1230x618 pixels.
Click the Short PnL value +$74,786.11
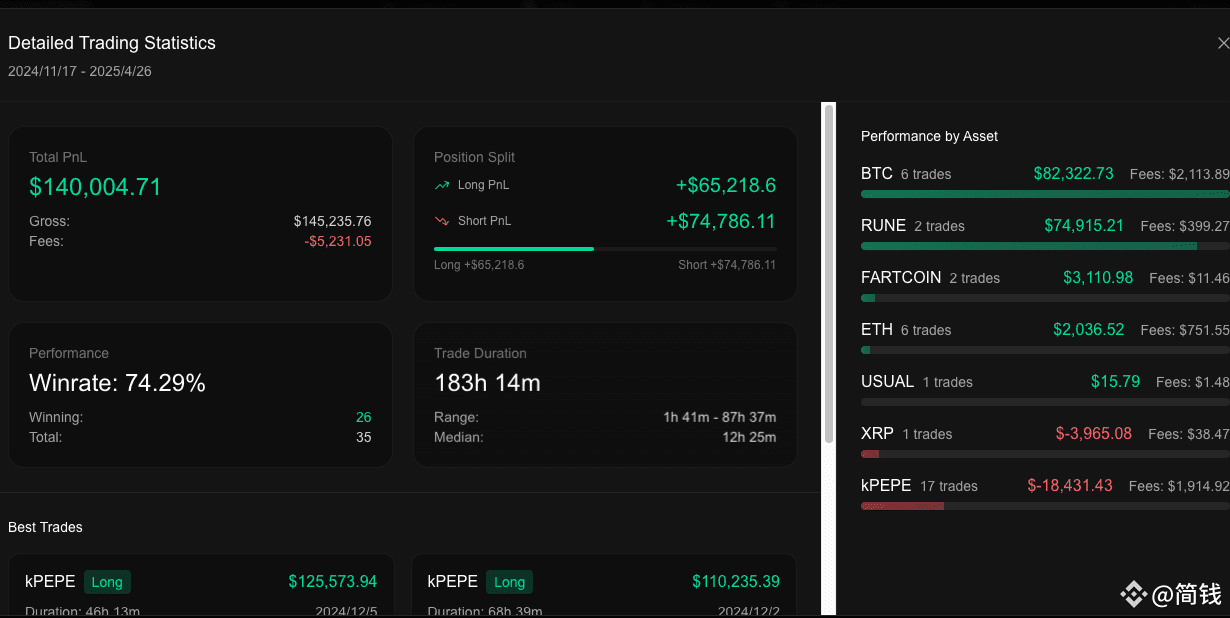[x=721, y=221]
